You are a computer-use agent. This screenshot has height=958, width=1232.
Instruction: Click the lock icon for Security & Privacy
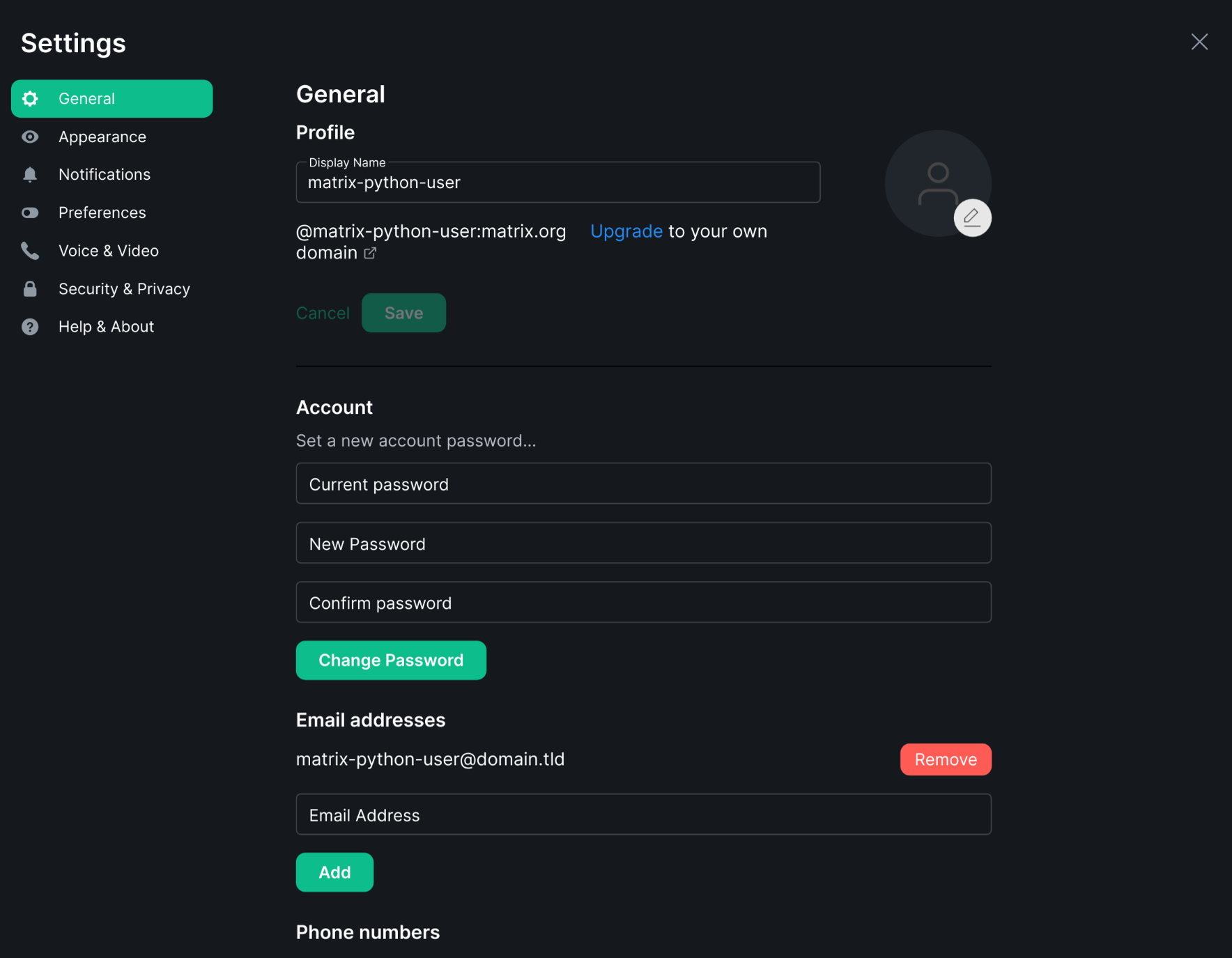pyautogui.click(x=31, y=288)
